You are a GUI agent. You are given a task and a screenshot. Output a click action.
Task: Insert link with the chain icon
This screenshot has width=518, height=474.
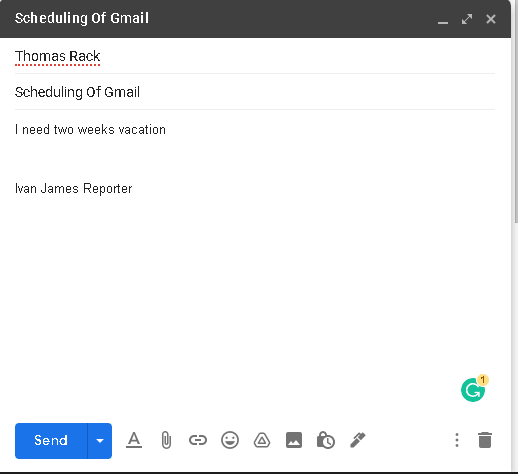coord(198,440)
